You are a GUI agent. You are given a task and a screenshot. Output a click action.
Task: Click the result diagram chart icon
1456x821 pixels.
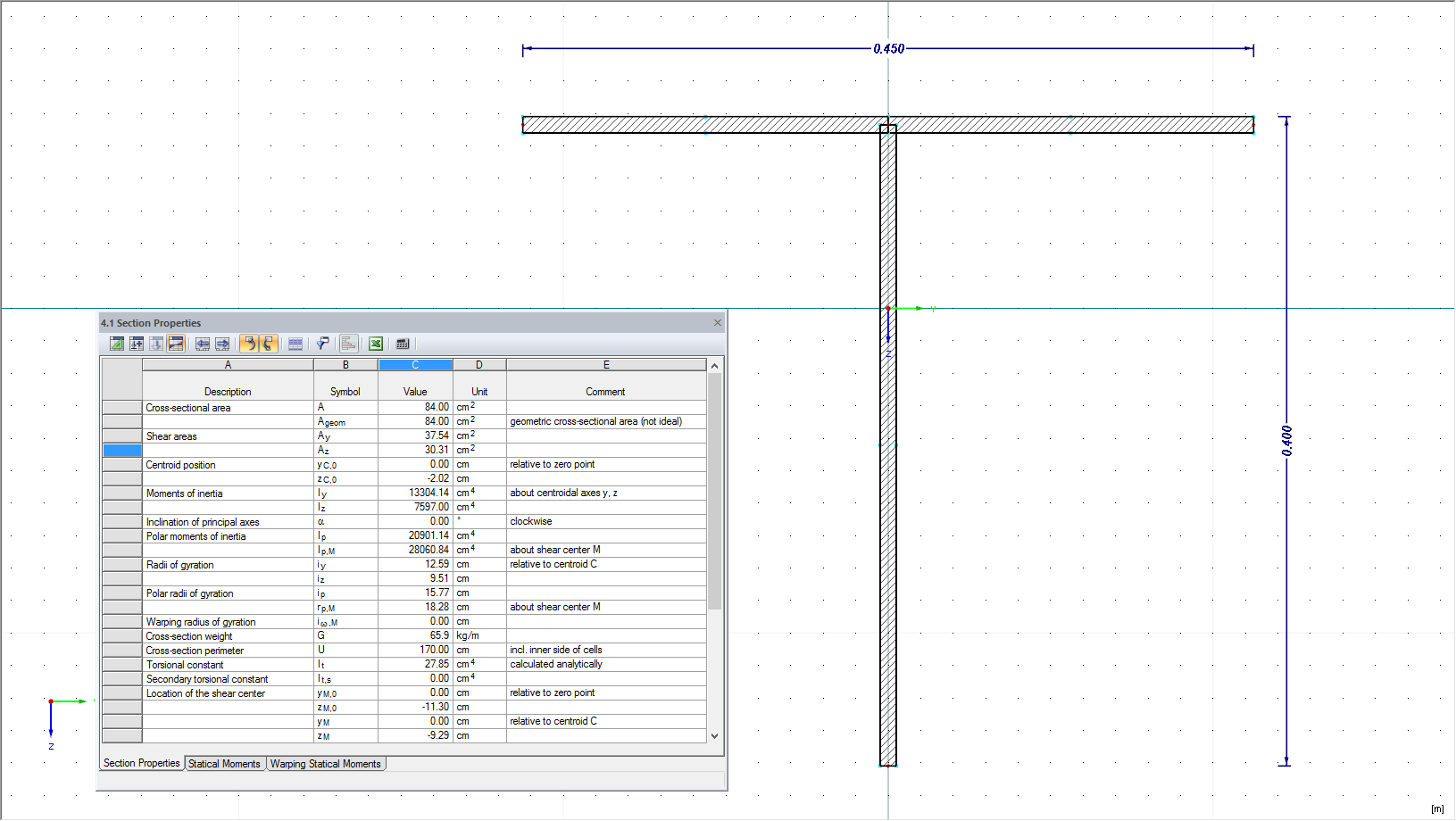(349, 344)
